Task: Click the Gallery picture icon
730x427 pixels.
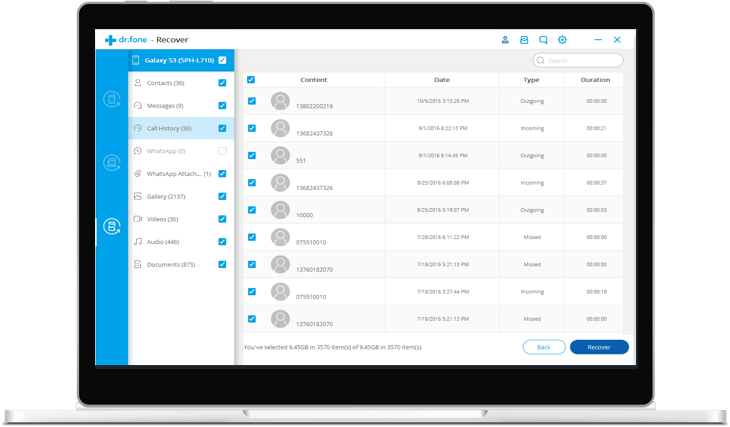Action: [x=138, y=197]
